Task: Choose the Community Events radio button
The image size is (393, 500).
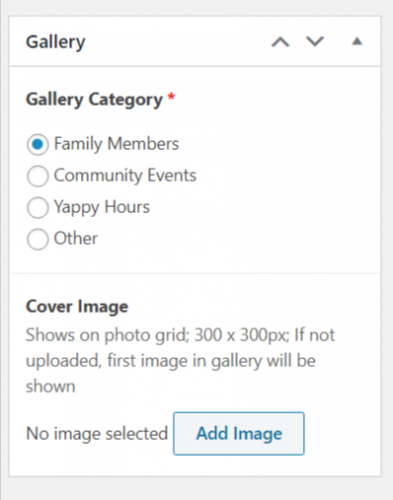Action: tap(38, 176)
